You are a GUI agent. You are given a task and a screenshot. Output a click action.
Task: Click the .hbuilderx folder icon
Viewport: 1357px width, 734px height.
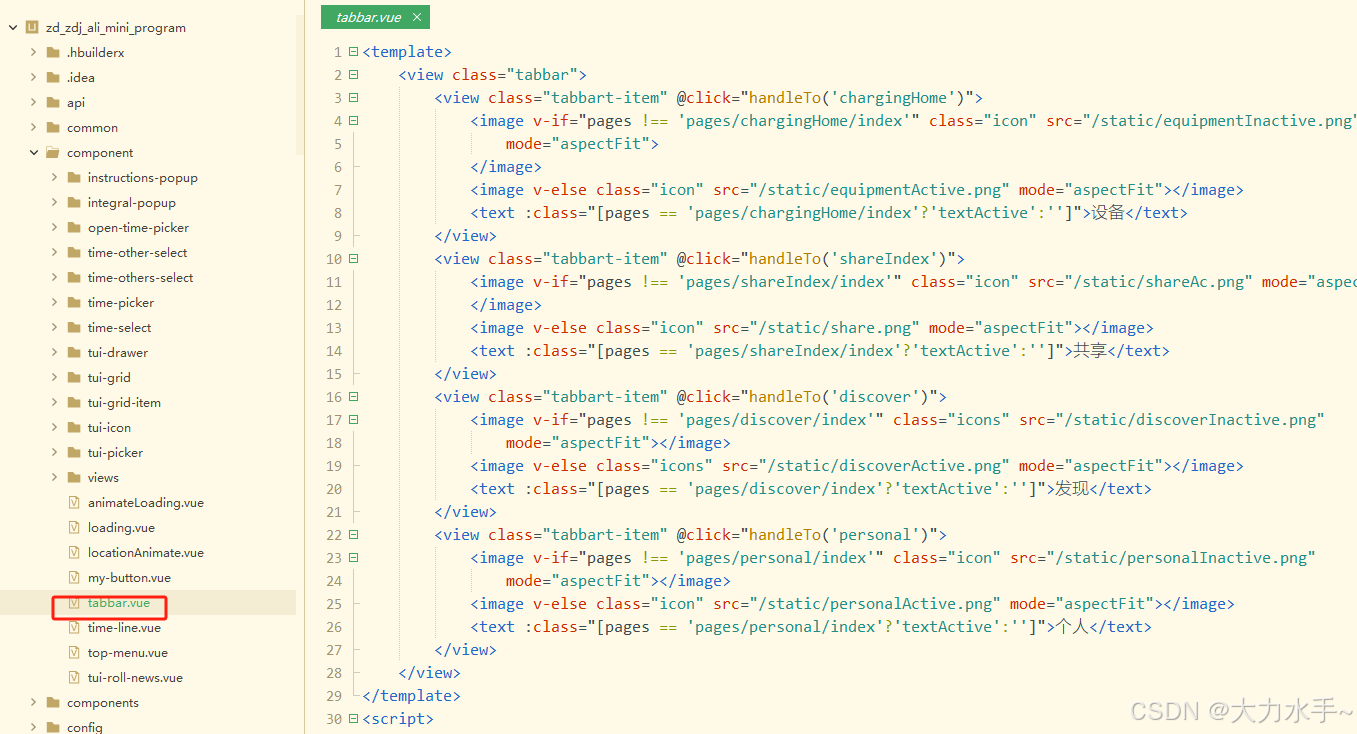(x=53, y=52)
